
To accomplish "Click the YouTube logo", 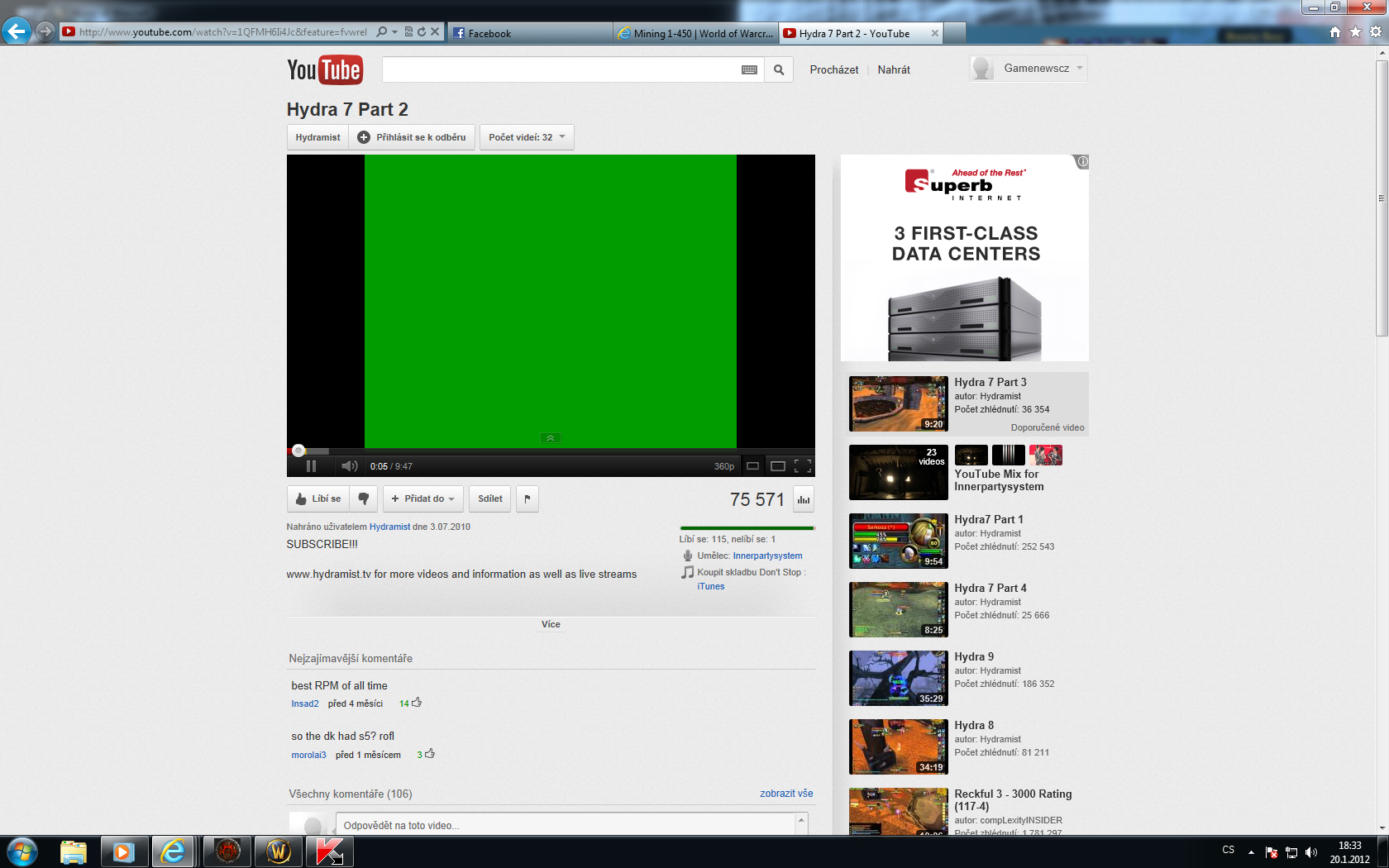I will click(x=324, y=70).
